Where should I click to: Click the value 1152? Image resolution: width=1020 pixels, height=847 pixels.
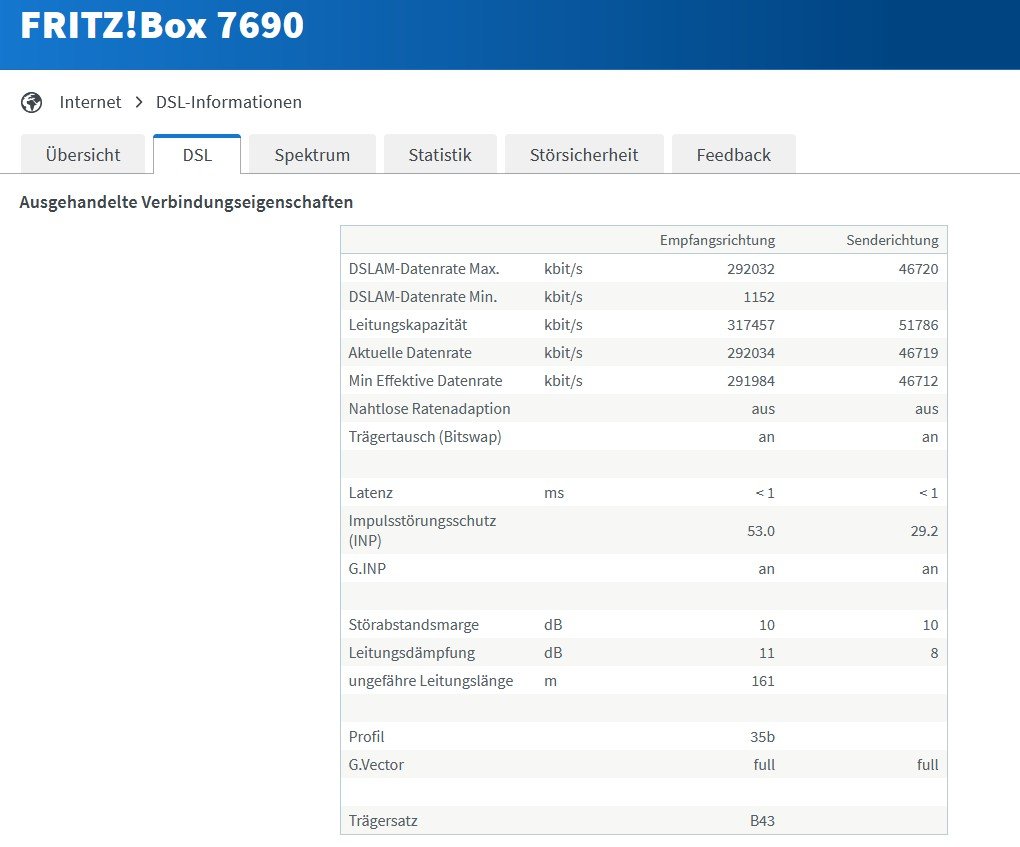pyautogui.click(x=758, y=297)
